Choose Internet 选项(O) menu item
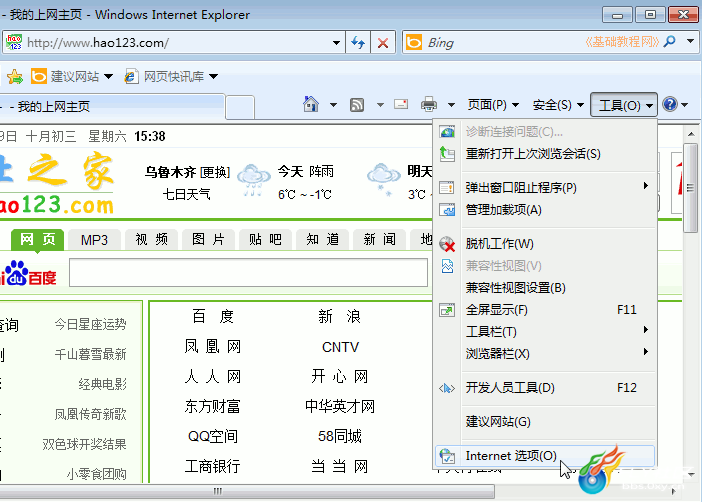This screenshot has width=702, height=502. [544, 456]
